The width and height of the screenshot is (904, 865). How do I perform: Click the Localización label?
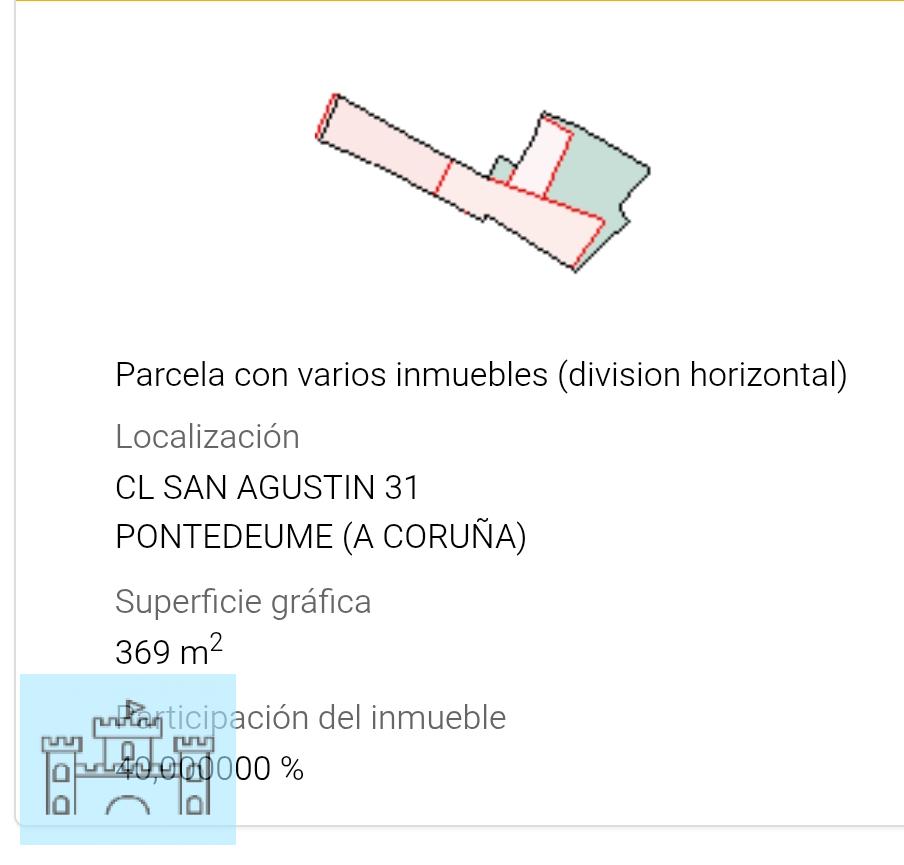point(207,437)
